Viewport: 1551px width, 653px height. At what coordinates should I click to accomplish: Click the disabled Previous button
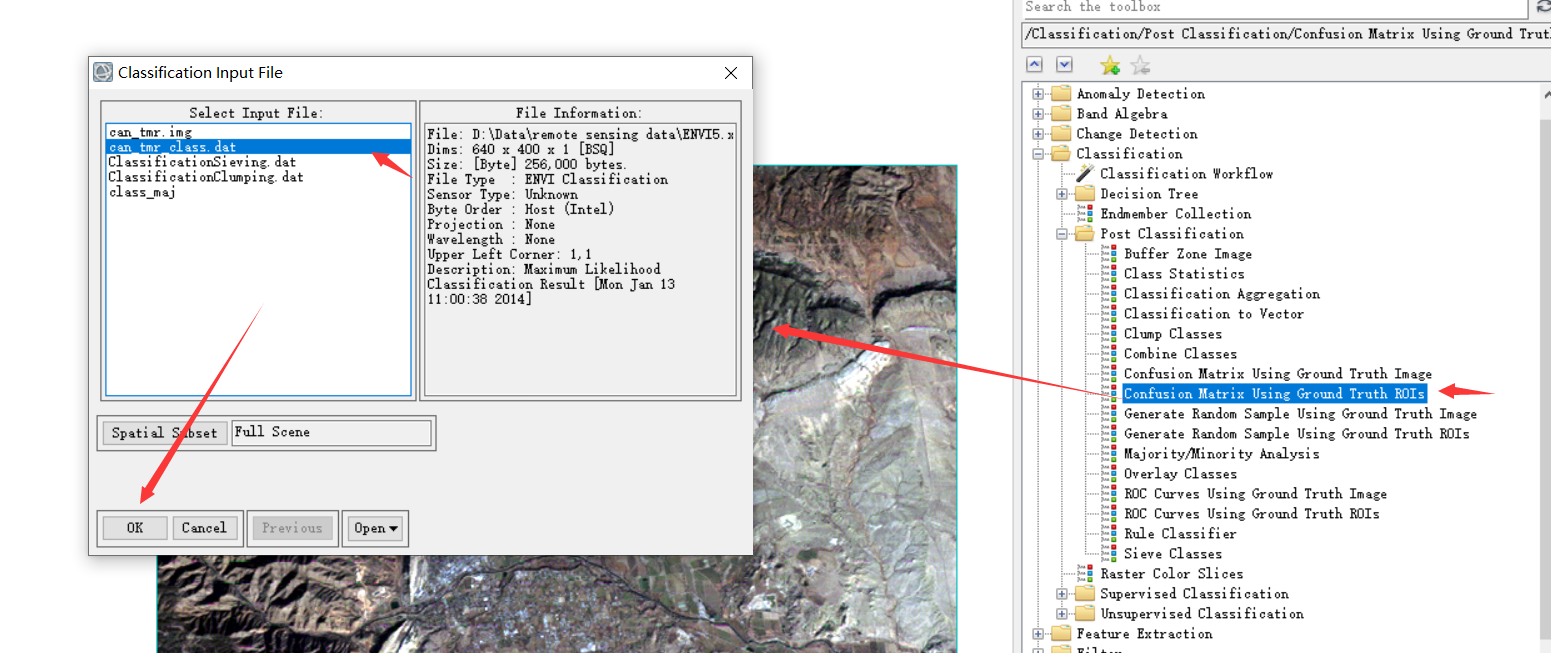292,528
